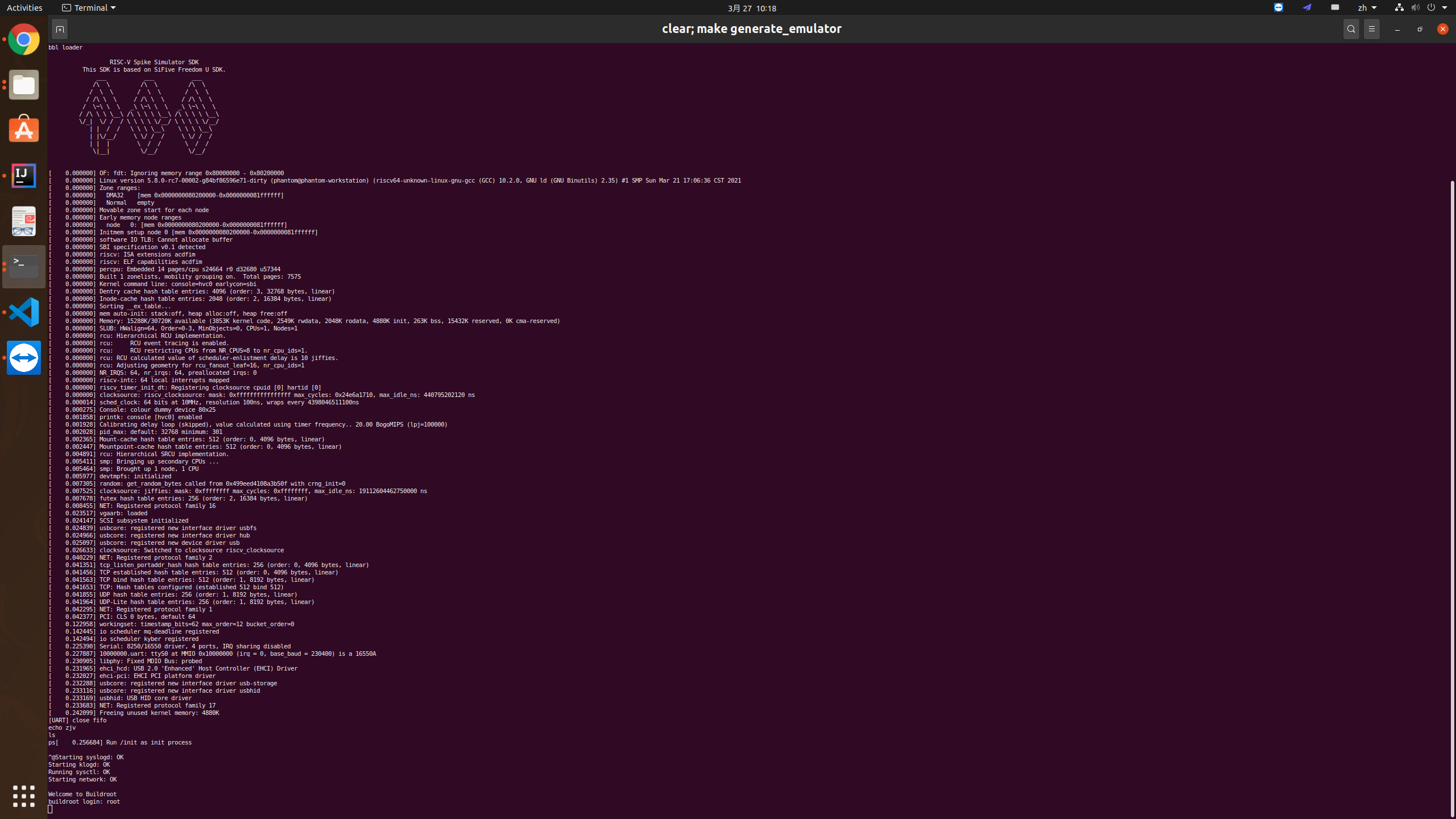Show all applications grid
This screenshot has height=819, width=1456.
point(24,796)
